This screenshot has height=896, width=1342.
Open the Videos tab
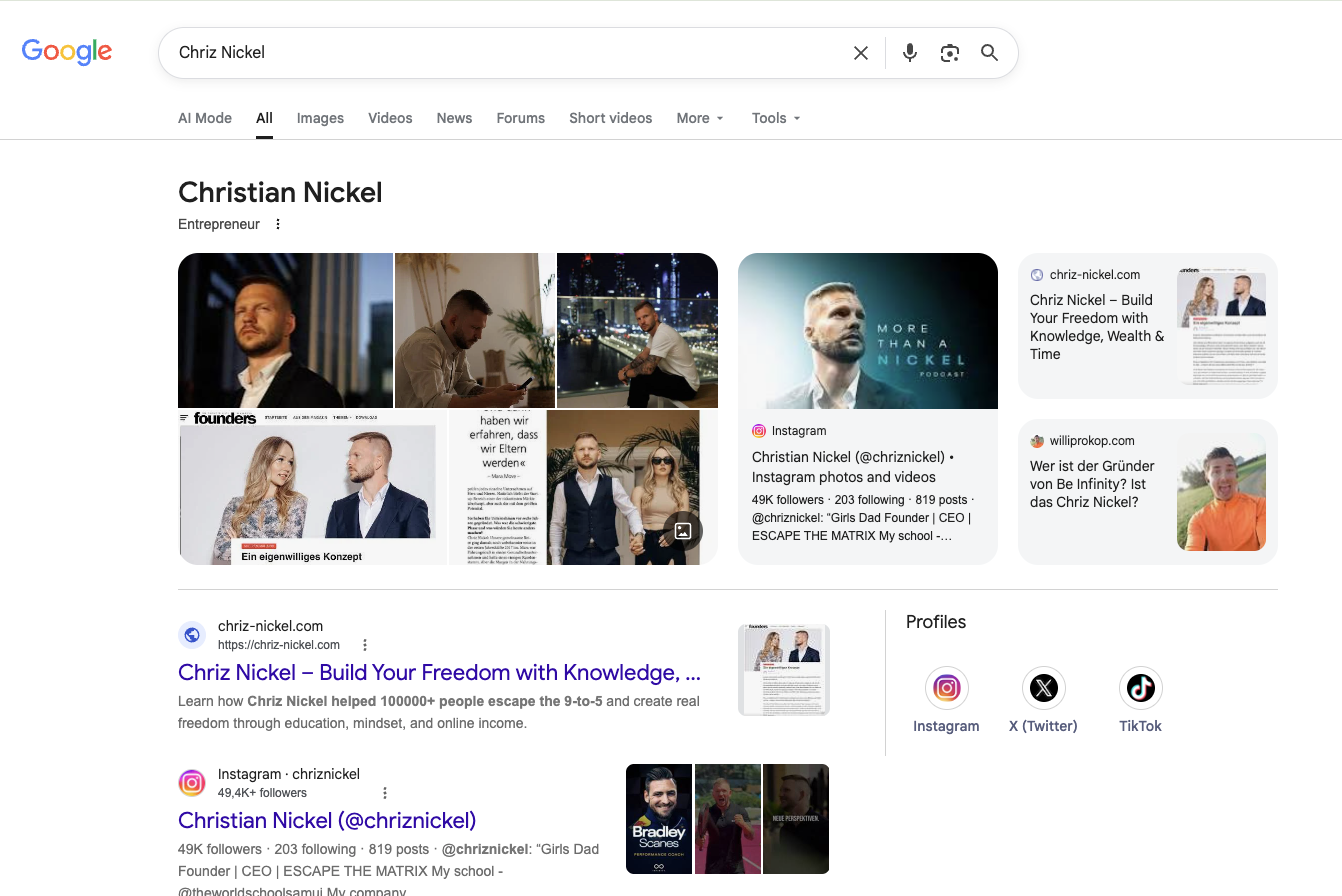click(390, 118)
